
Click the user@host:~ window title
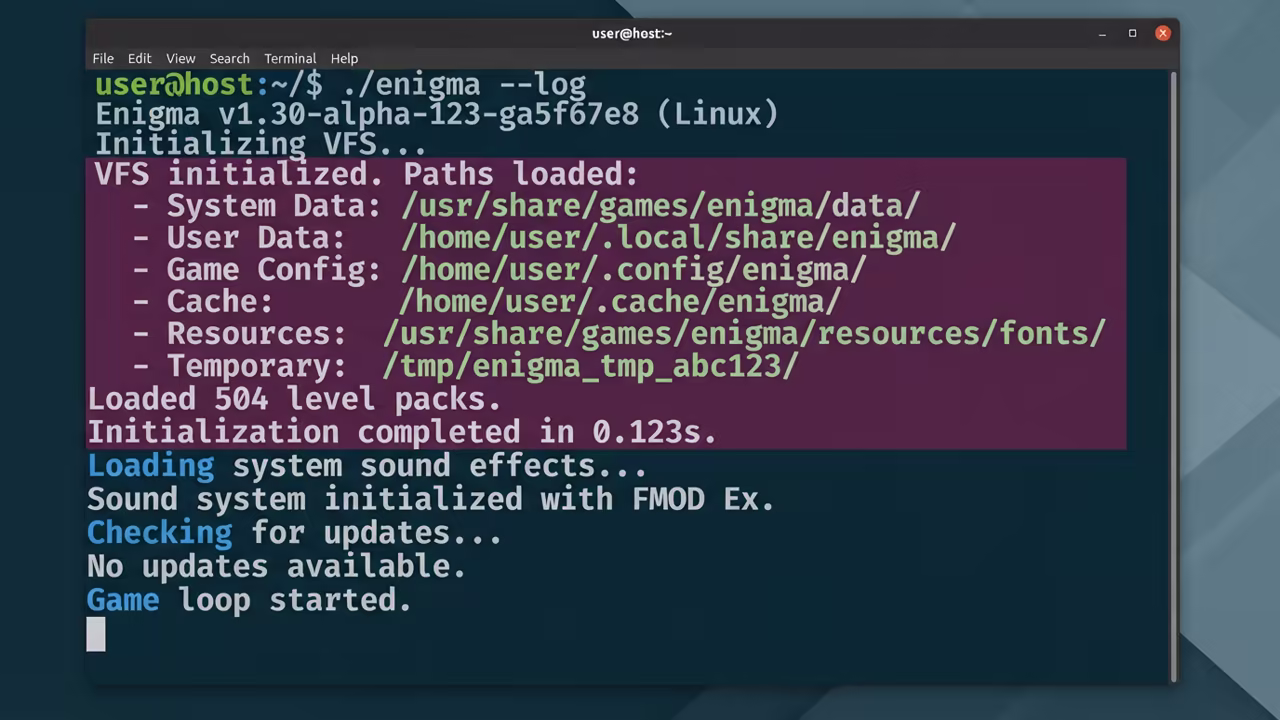[x=632, y=33]
